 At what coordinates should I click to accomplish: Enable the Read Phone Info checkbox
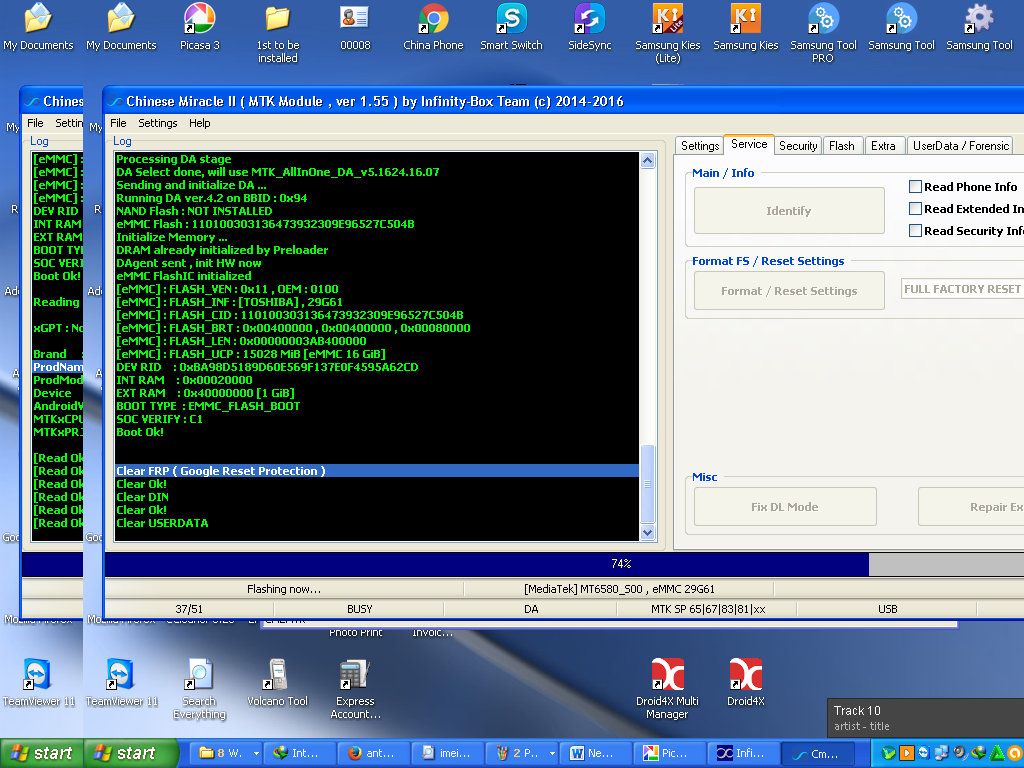pyautogui.click(x=915, y=187)
